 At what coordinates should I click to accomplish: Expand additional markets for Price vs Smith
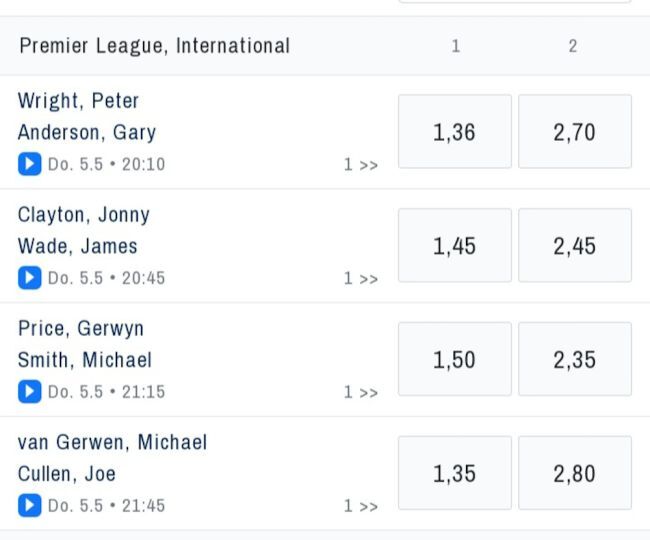coord(361,393)
